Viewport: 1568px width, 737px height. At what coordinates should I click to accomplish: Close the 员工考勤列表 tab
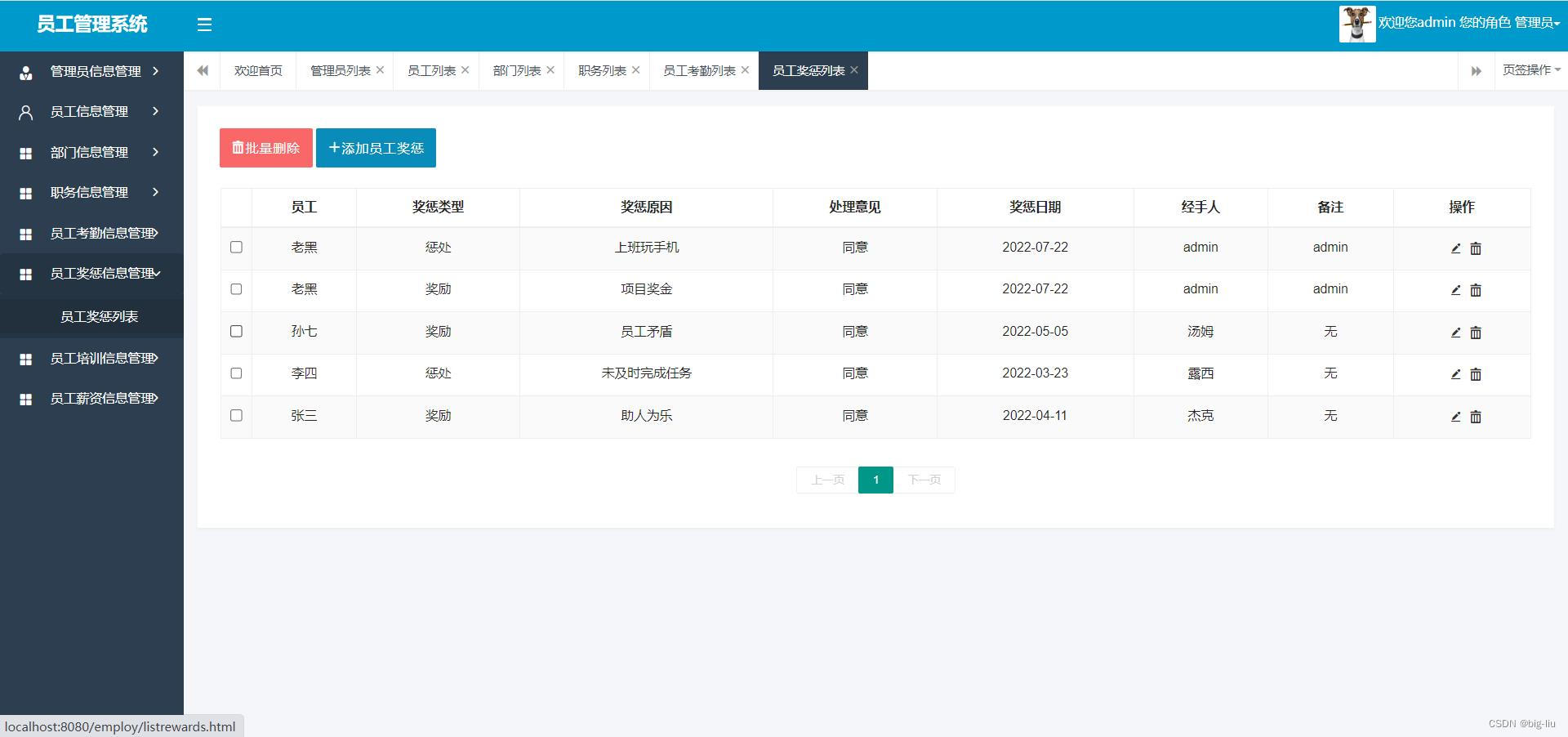[745, 70]
